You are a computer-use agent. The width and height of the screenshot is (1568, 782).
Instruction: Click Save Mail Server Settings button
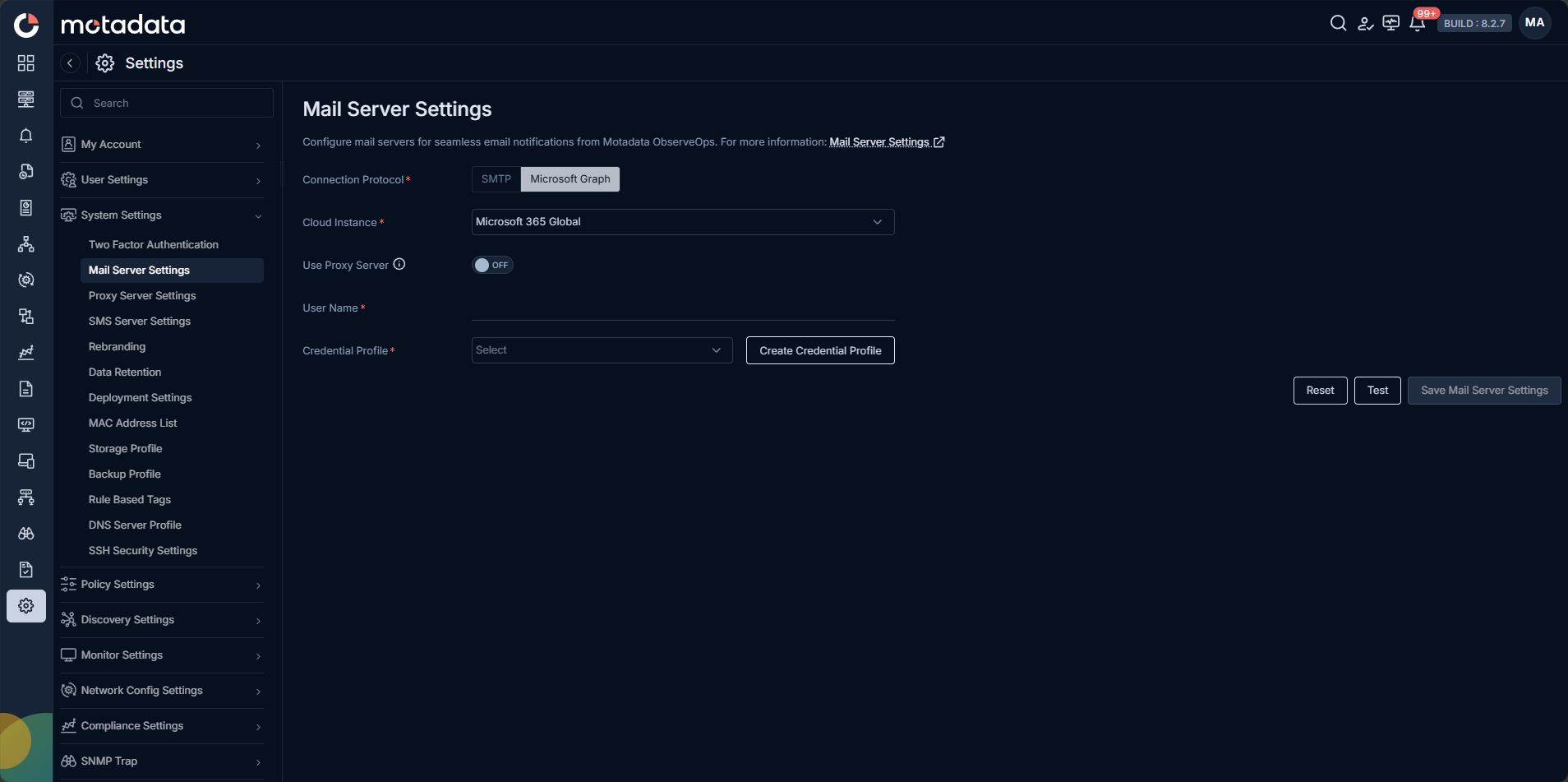1484,391
